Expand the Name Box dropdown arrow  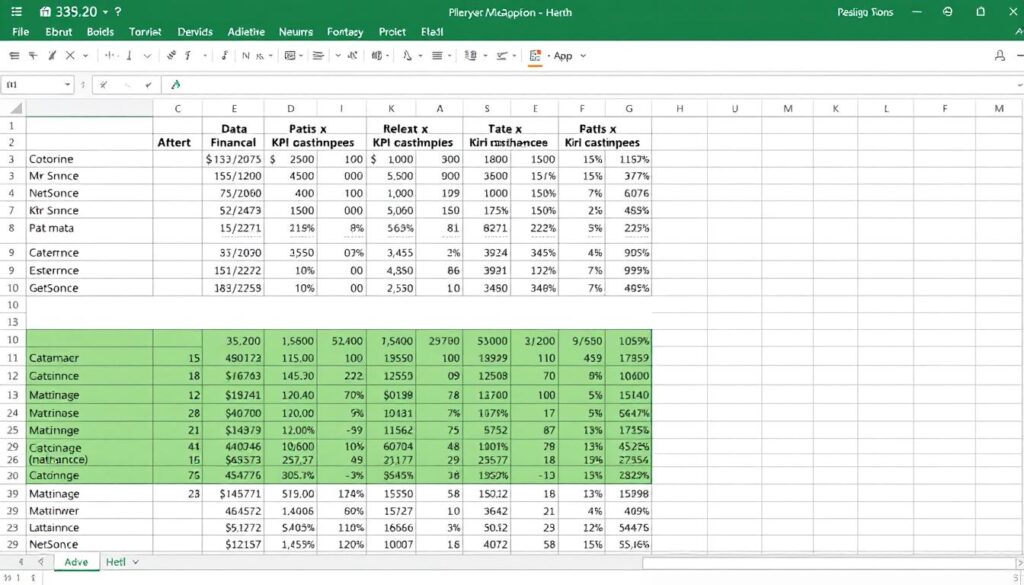[68, 85]
